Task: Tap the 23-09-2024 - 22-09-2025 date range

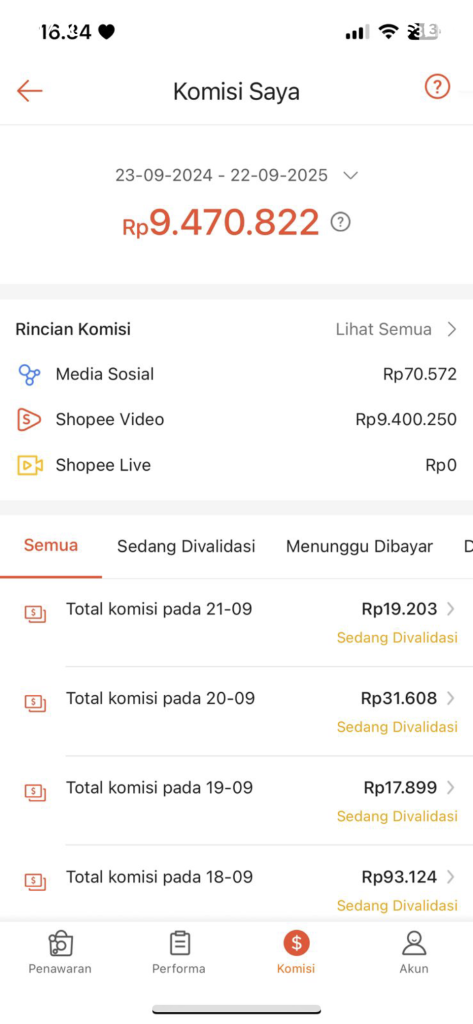Action: point(221,175)
